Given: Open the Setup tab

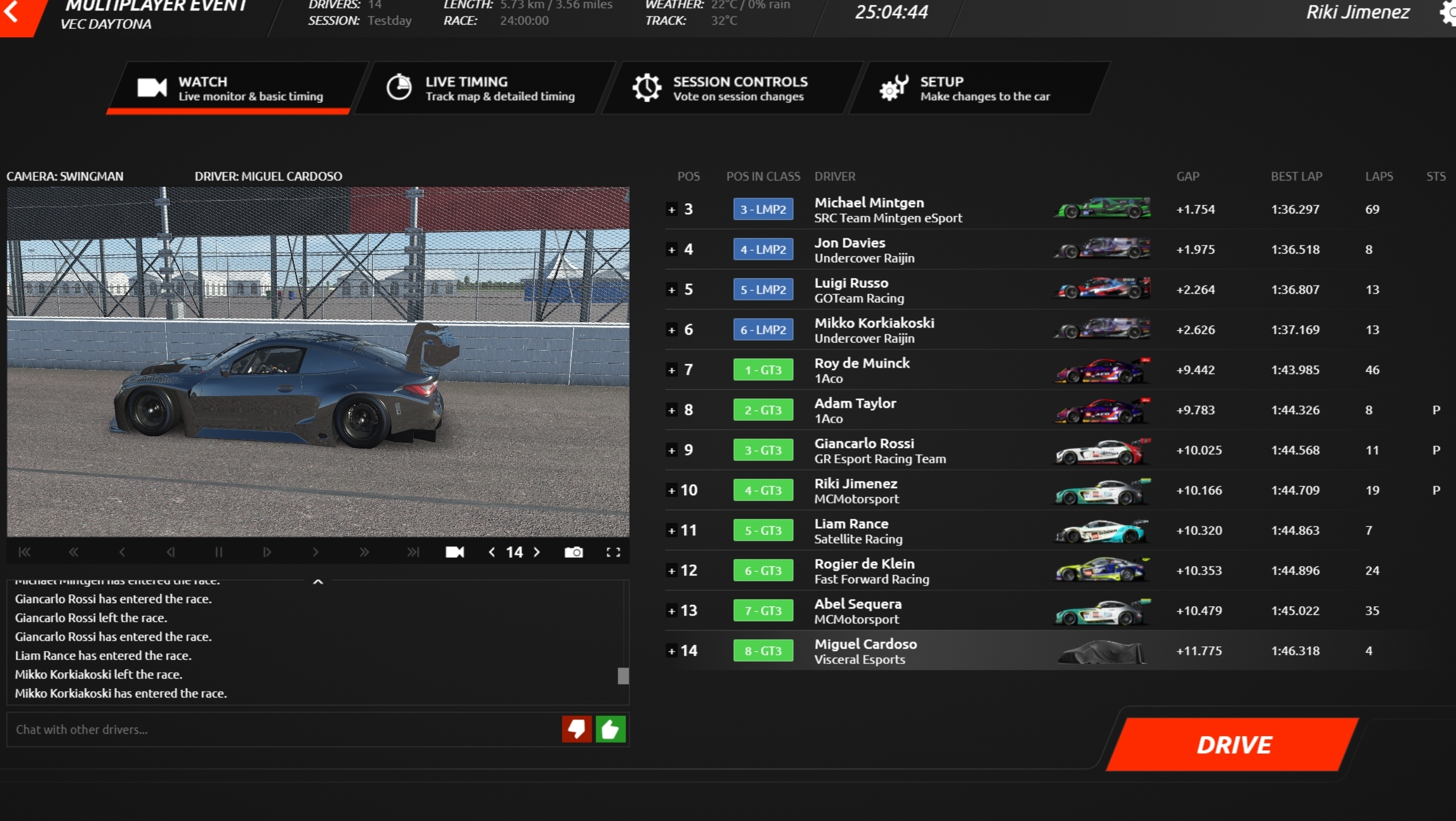Looking at the screenshot, I should click(x=974, y=89).
